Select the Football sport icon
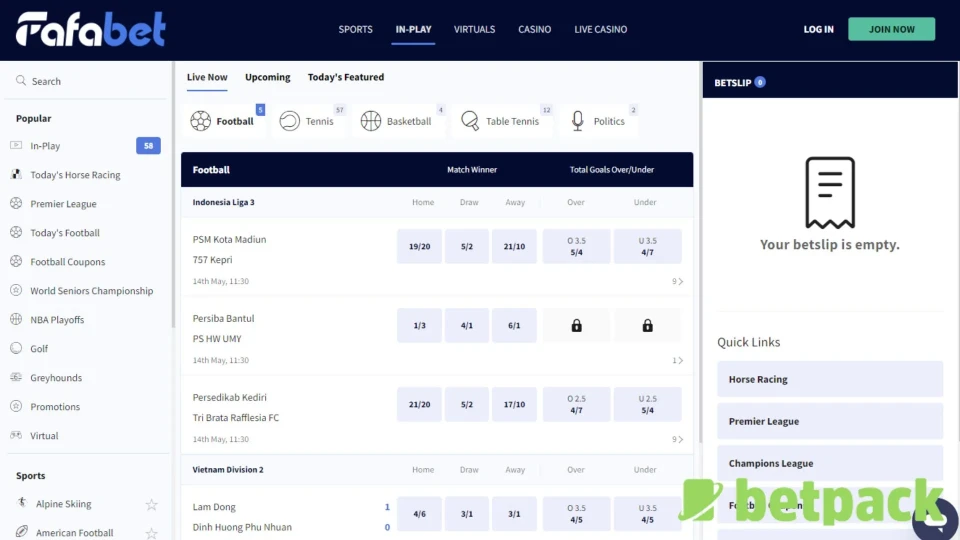 pyautogui.click(x=200, y=121)
